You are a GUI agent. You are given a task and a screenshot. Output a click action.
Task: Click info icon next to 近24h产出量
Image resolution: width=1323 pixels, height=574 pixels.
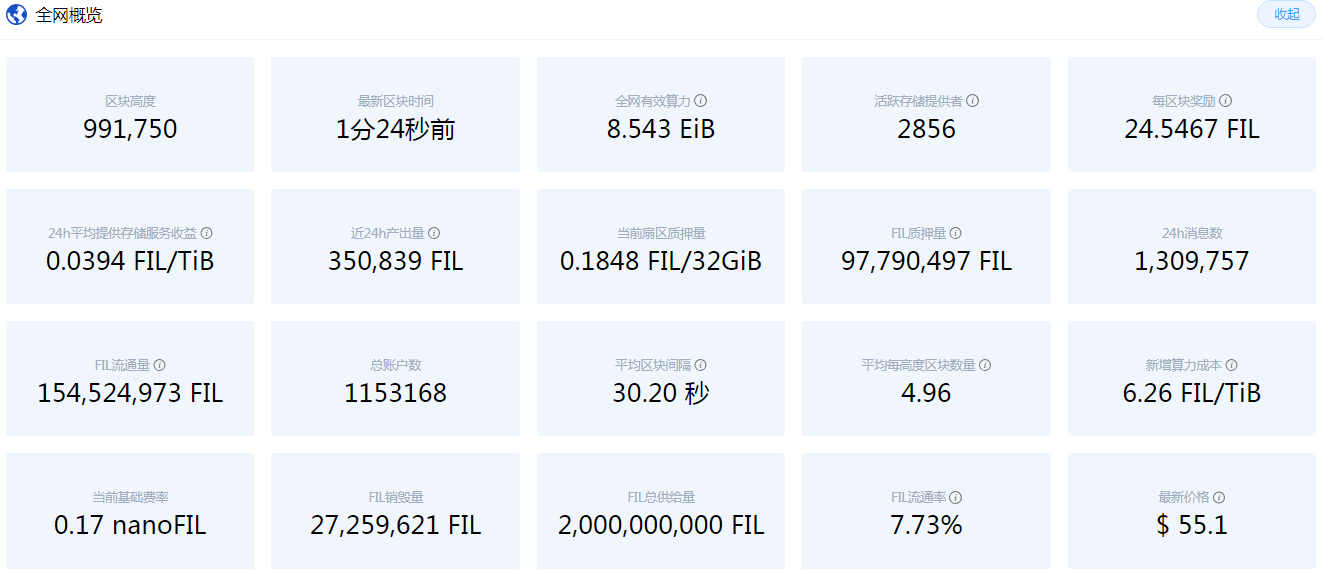(x=434, y=233)
